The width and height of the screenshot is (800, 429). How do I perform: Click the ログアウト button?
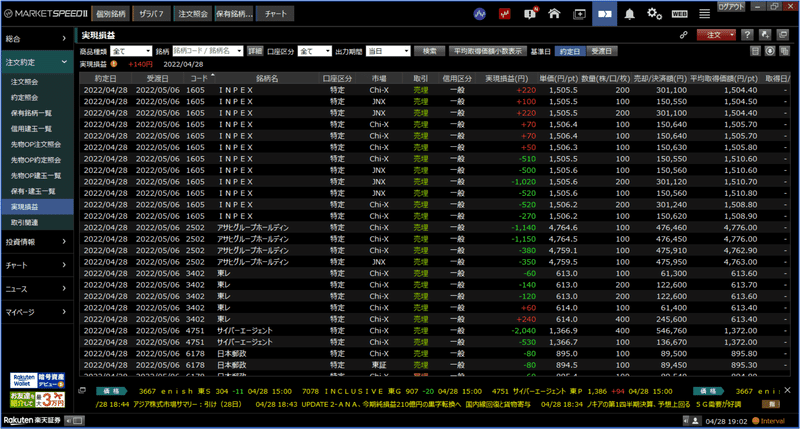731,7
